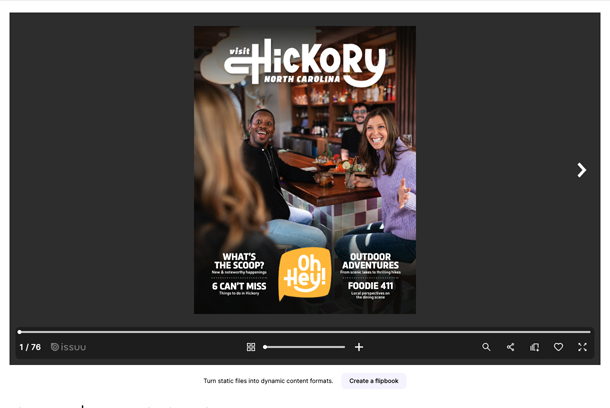Click the zoom level slider
This screenshot has width=610, height=408.
click(304, 347)
